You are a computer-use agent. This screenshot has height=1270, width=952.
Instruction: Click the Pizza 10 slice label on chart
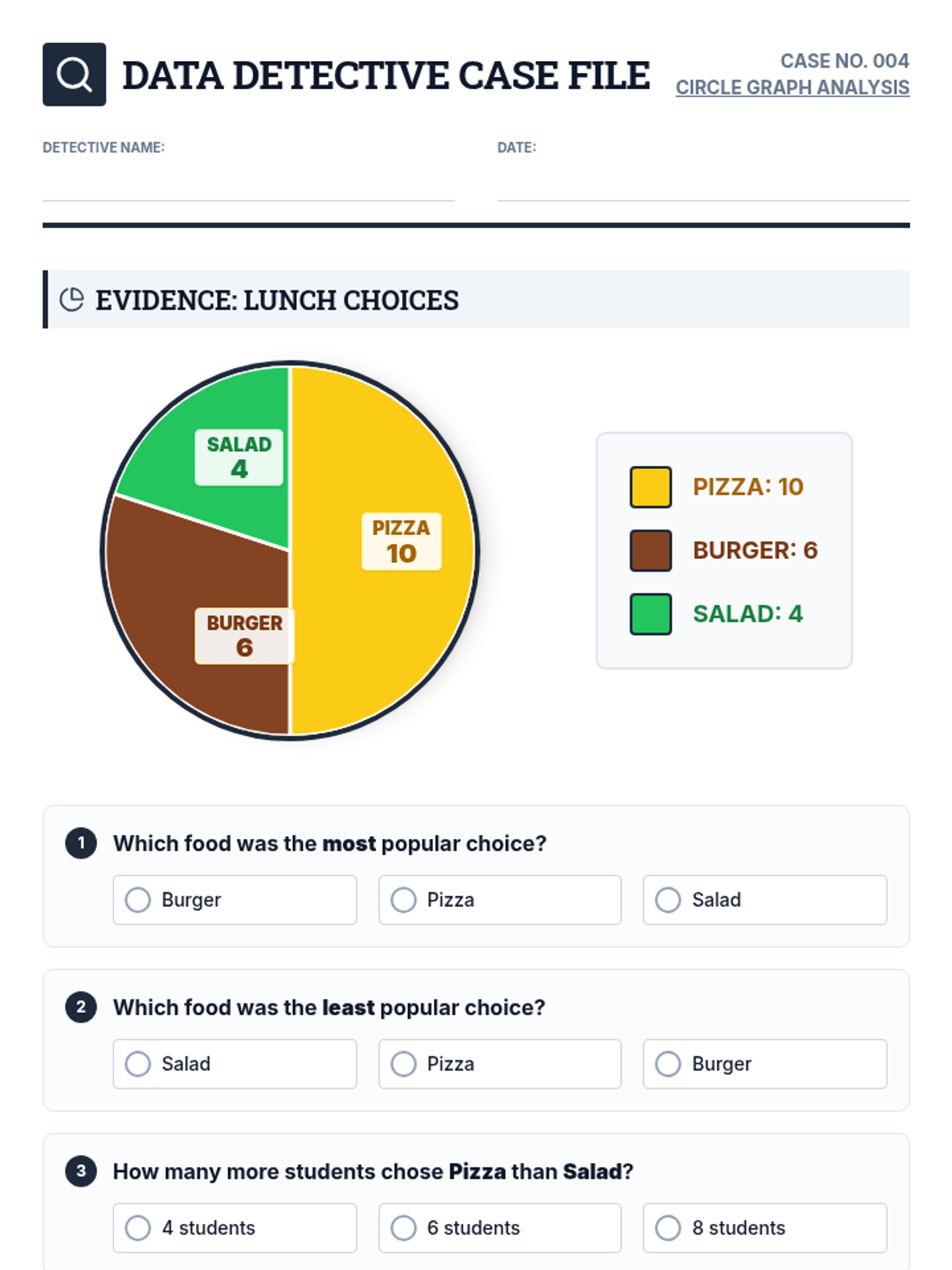401,541
